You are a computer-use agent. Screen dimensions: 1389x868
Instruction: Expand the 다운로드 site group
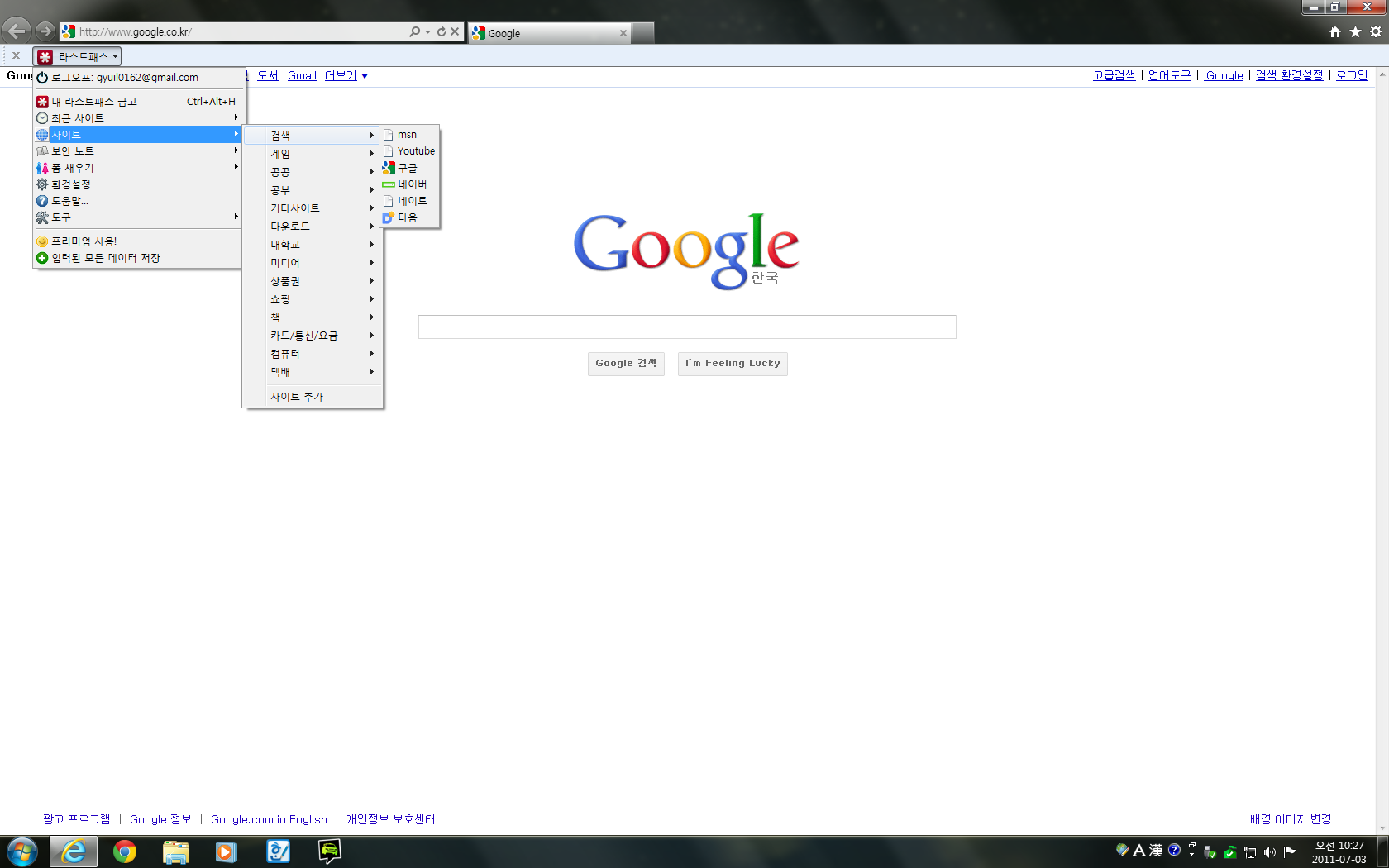point(313,226)
